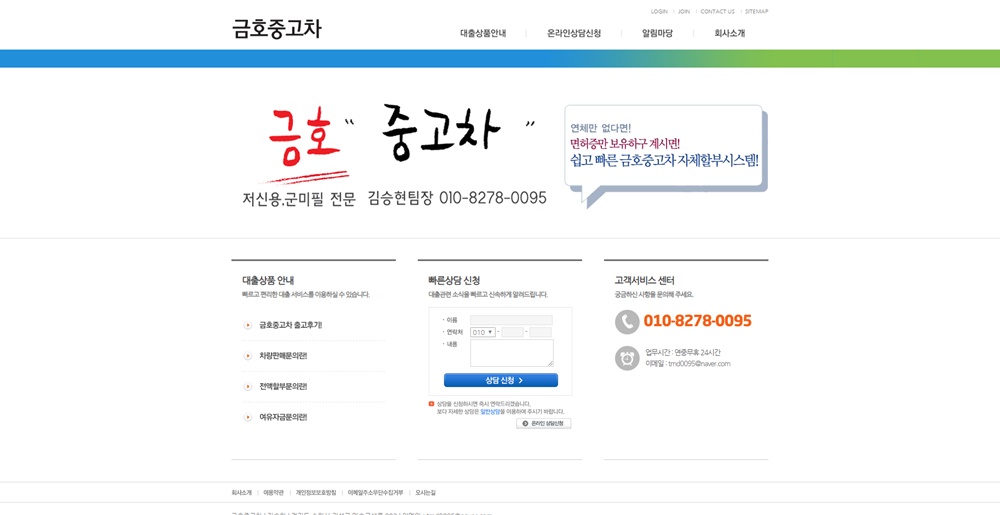Open the LOGIN link
Screen dimensions: 1000x515
click(659, 11)
